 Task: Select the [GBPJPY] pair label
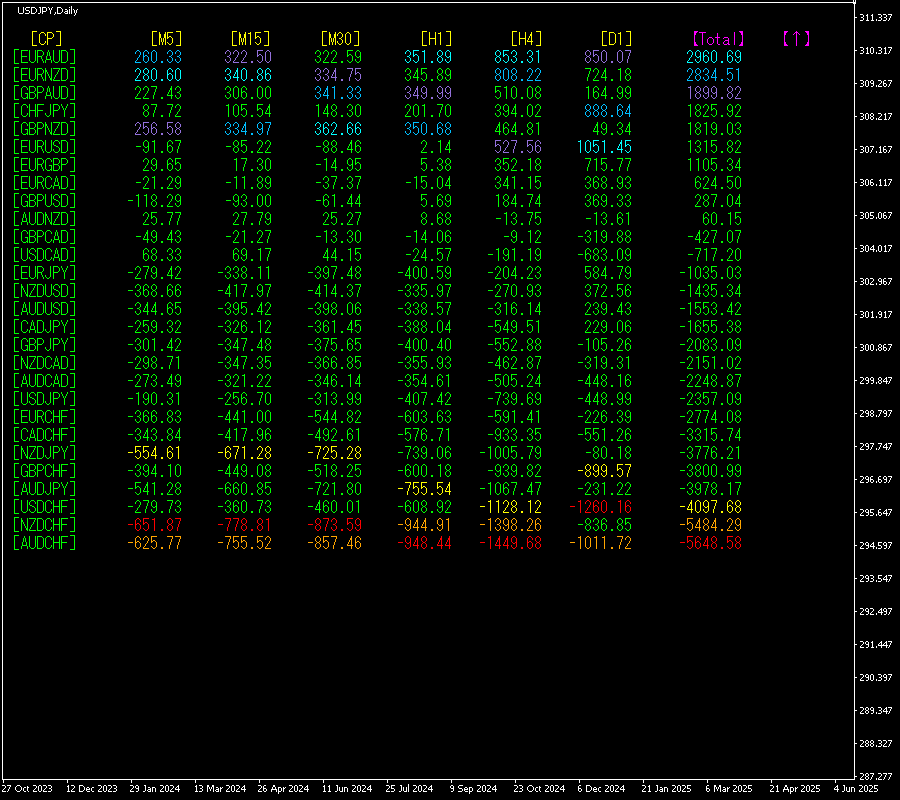(x=45, y=345)
